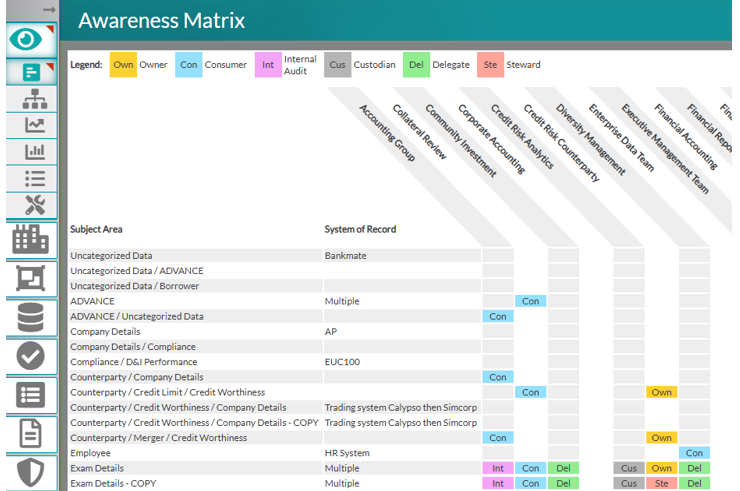Expand the sidebar with the arrow
Image resolution: width=740 pixels, height=491 pixels.
[49, 9]
